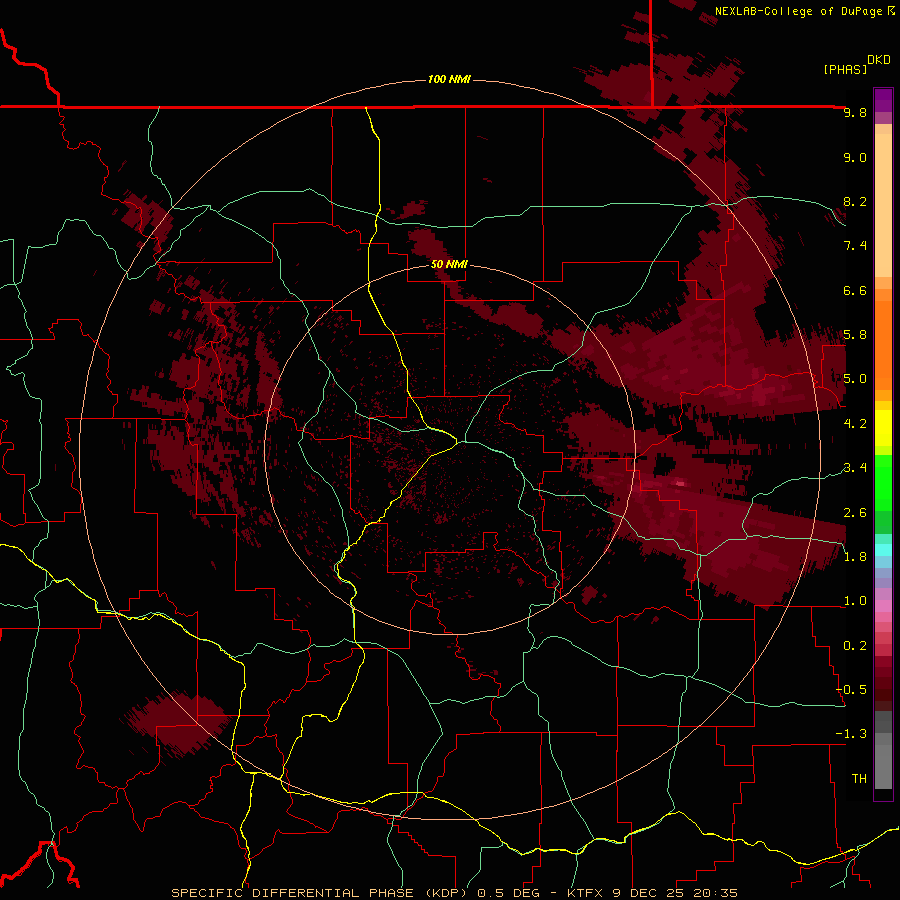The image size is (900, 900).
Task: Click the 4.2 value on the scale
Action: click(x=855, y=424)
